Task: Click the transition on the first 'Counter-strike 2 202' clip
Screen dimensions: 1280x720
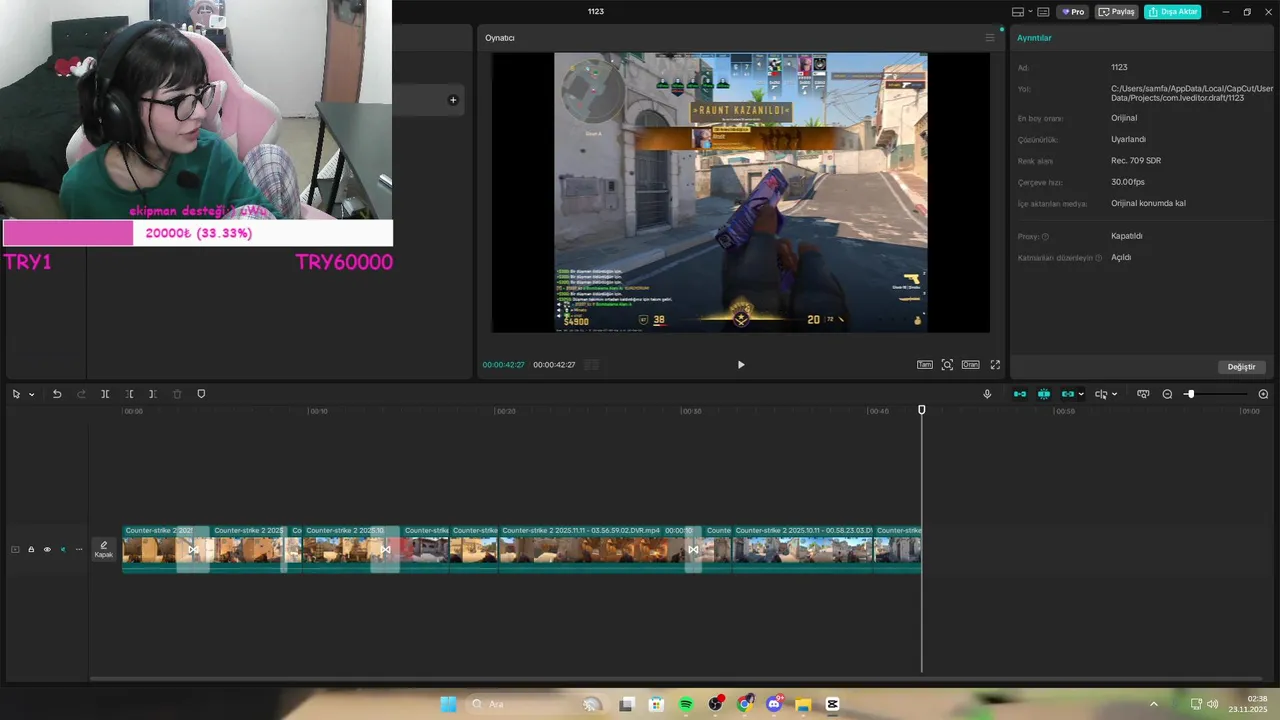Action: (193, 549)
